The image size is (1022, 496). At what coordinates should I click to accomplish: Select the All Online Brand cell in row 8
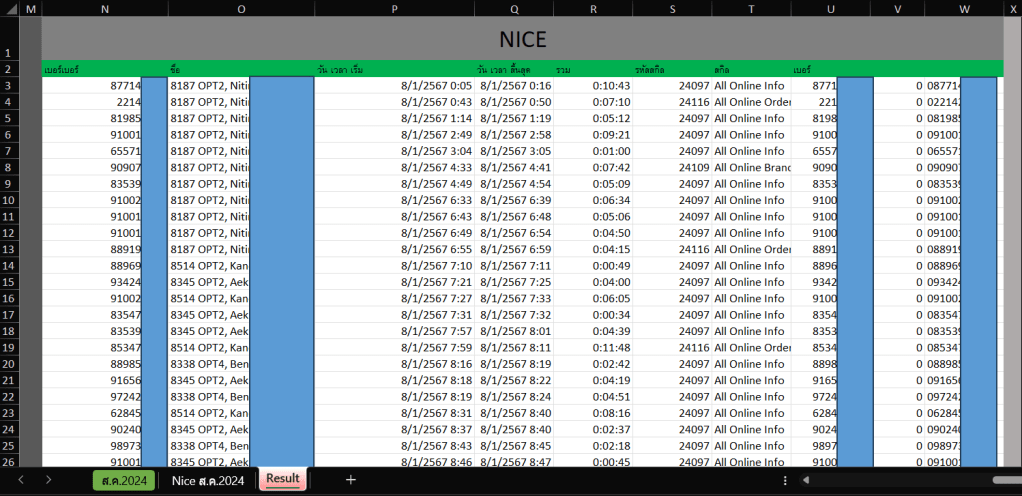pos(750,168)
